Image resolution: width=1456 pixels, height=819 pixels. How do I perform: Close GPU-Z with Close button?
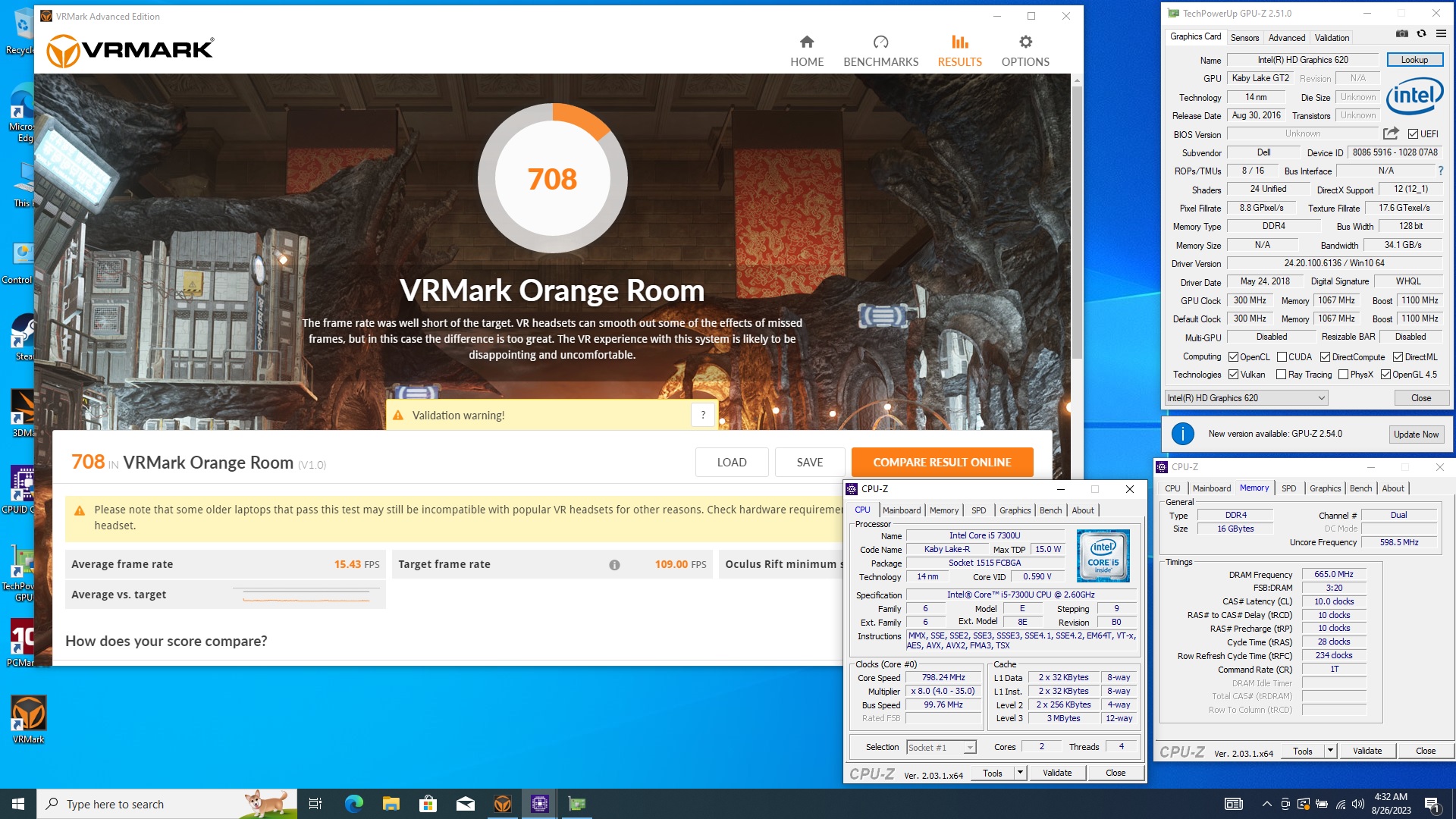tap(1420, 398)
